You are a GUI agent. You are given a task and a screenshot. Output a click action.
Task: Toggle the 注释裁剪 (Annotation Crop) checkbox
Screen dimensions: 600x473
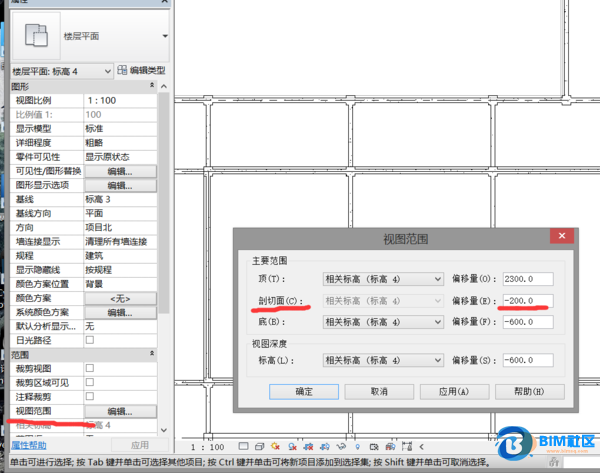click(90, 397)
